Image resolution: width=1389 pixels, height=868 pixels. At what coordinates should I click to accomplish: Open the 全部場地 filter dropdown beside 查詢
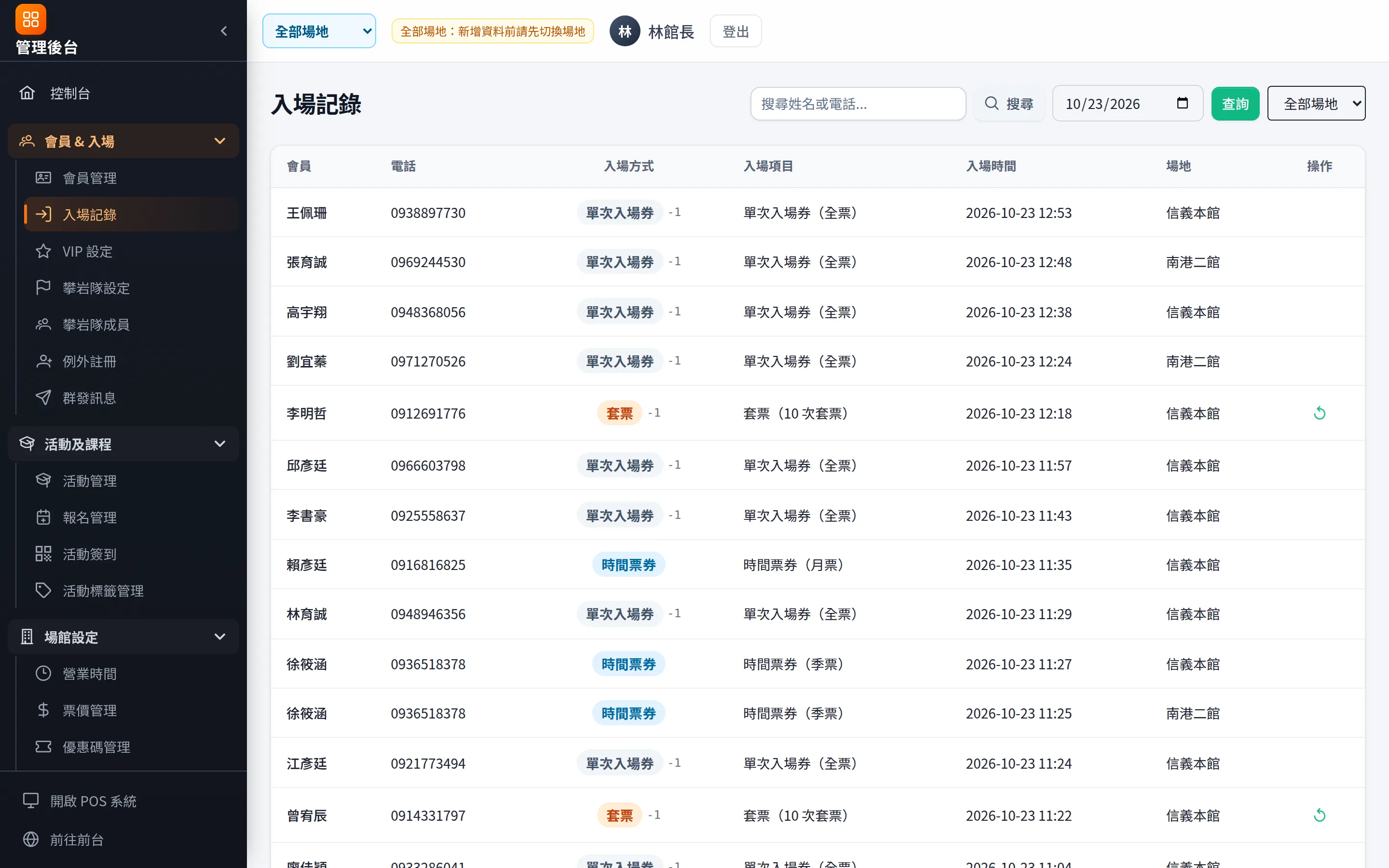[1316, 104]
